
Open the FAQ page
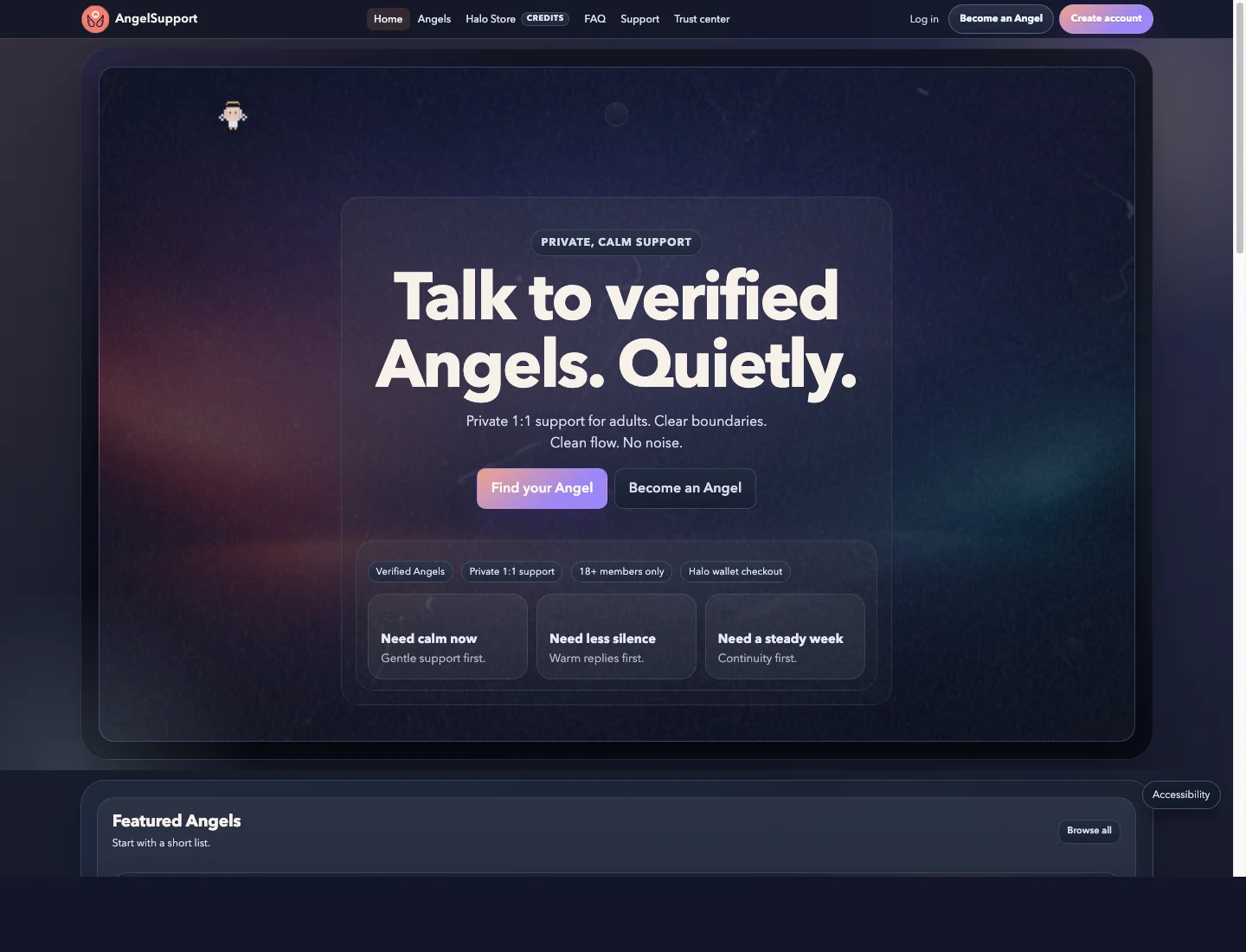click(x=594, y=19)
